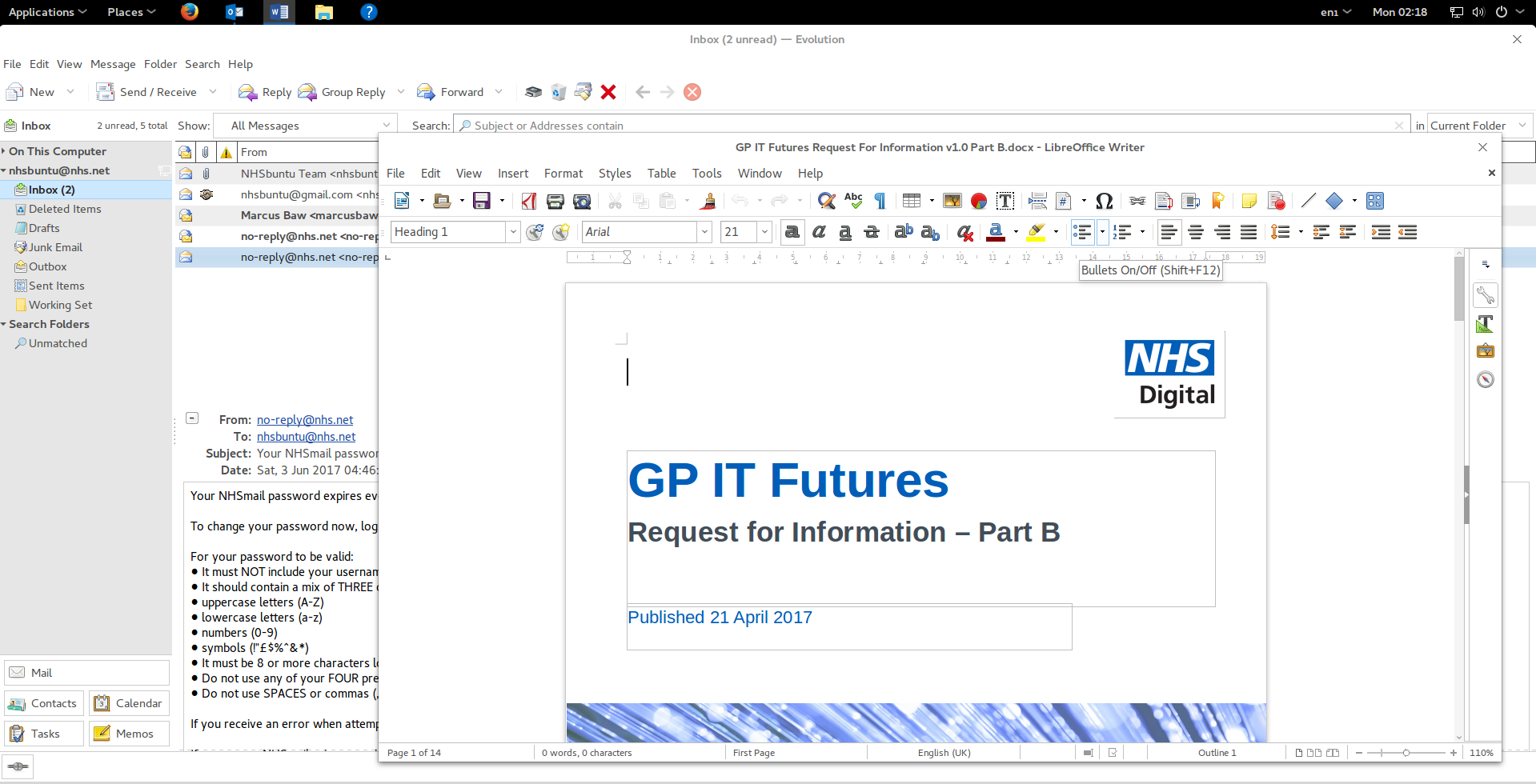Click the Contacts button in Evolution switcher
Image resolution: width=1536 pixels, height=784 pixels.
[x=43, y=703]
